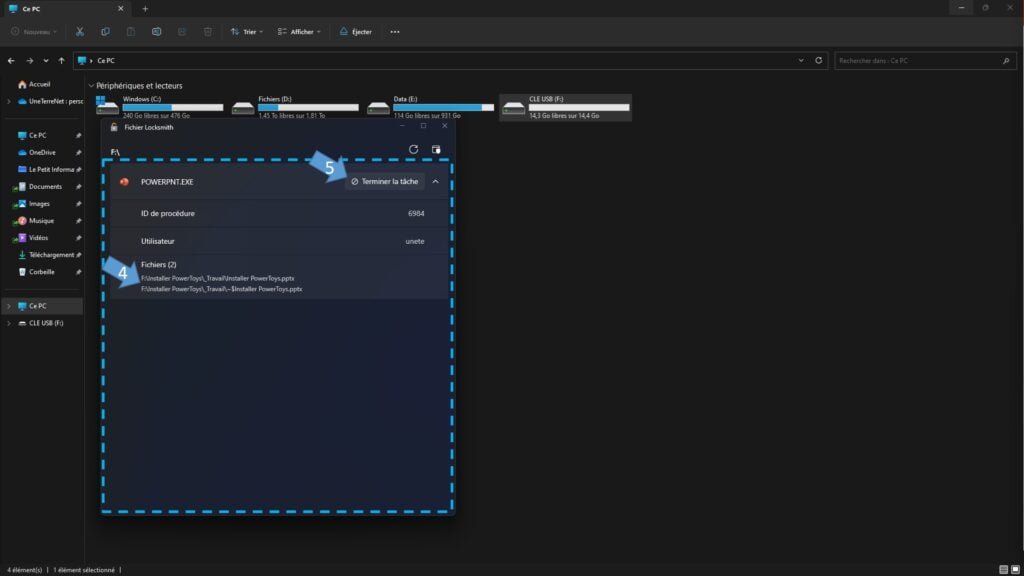Select the CLE USB (F:) drive tile

pos(566,107)
